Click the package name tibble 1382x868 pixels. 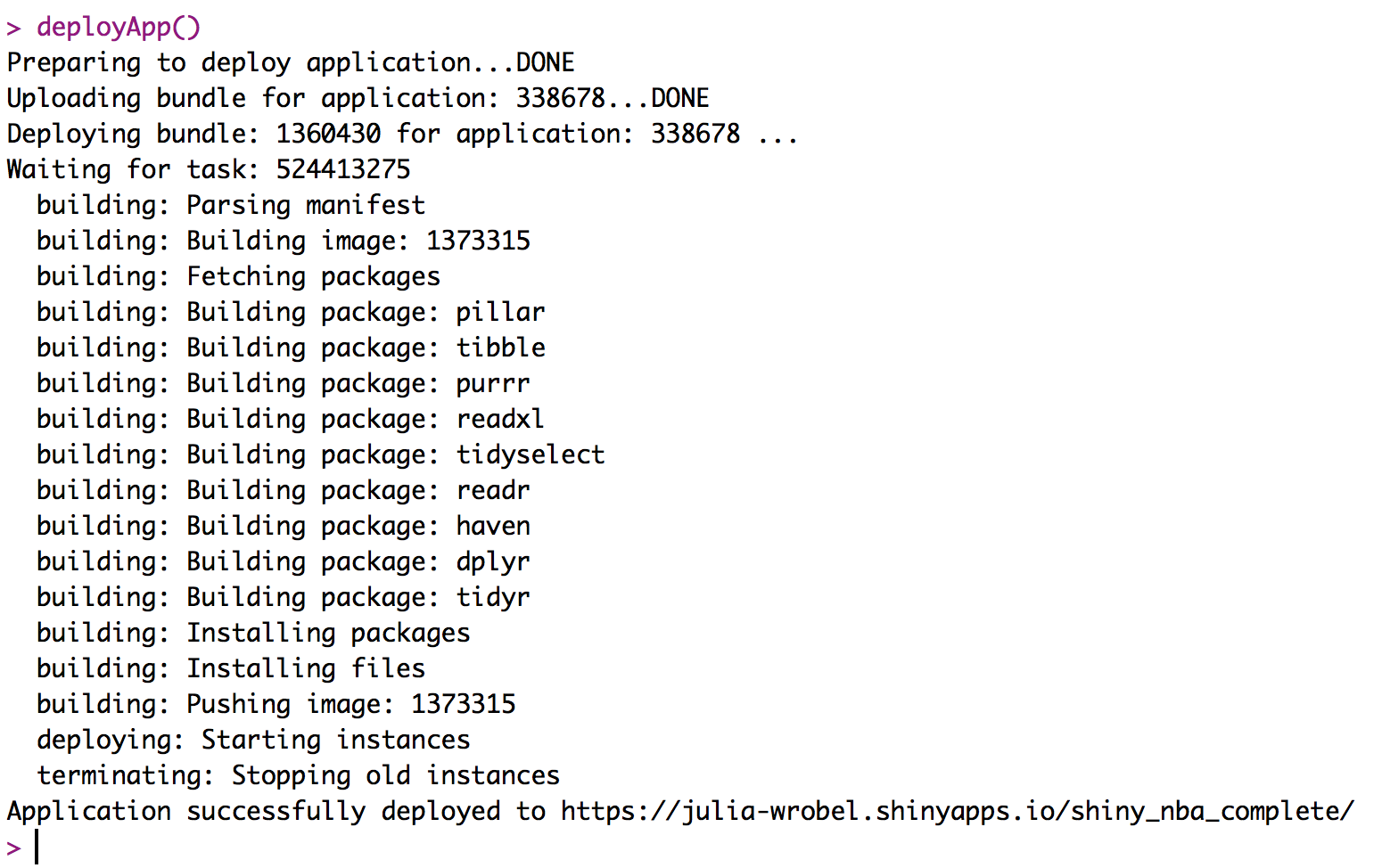click(500, 348)
